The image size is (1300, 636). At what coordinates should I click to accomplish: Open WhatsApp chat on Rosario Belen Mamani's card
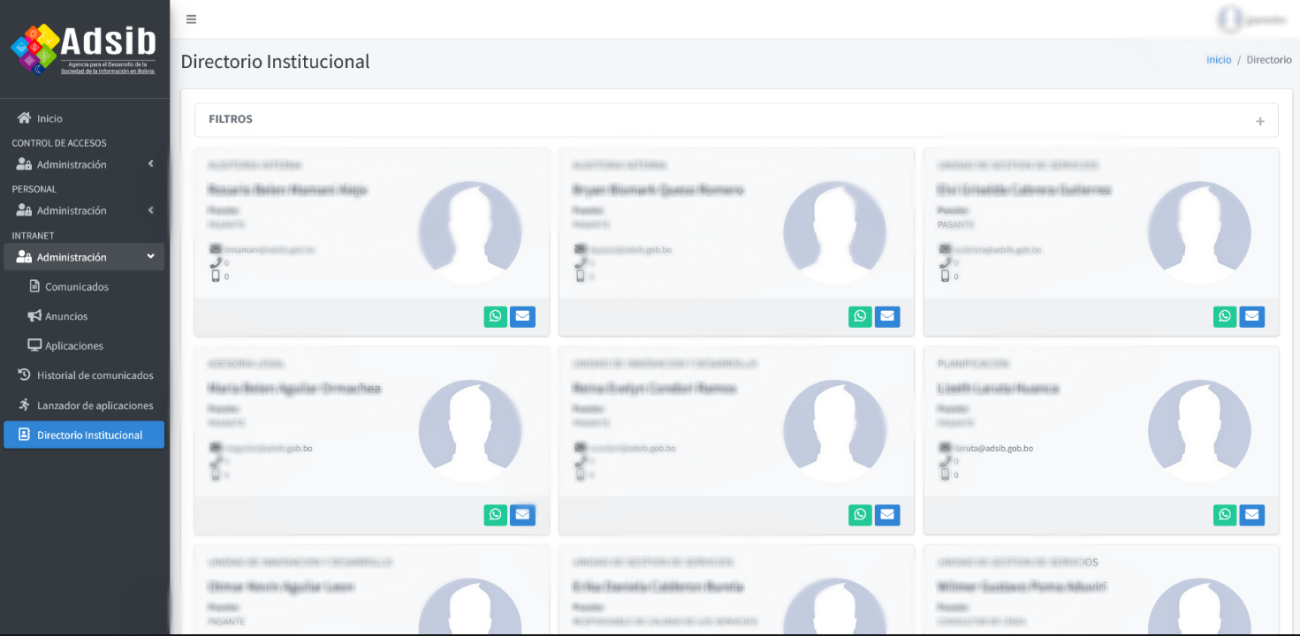click(x=495, y=317)
